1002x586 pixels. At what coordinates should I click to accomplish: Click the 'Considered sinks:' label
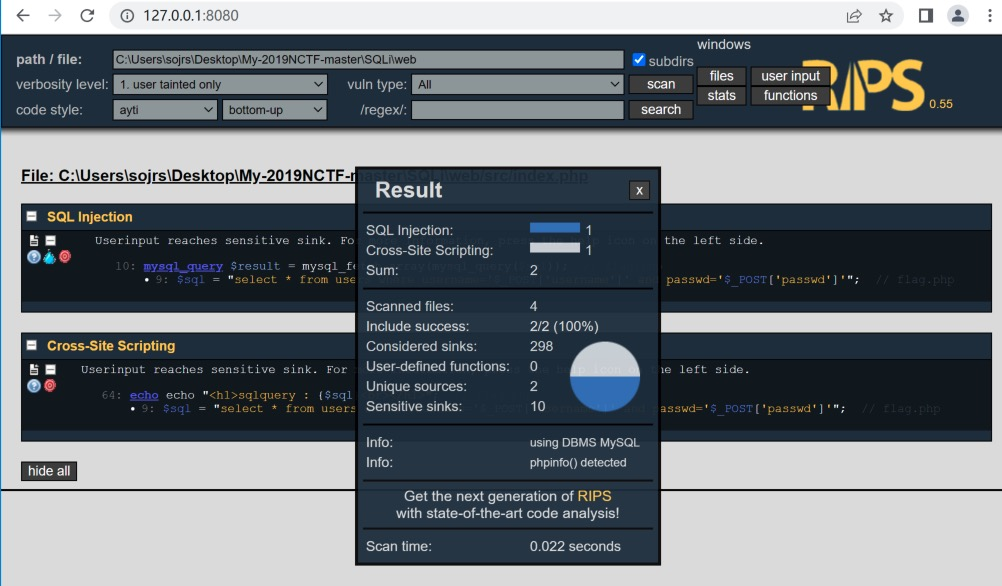[421, 346]
